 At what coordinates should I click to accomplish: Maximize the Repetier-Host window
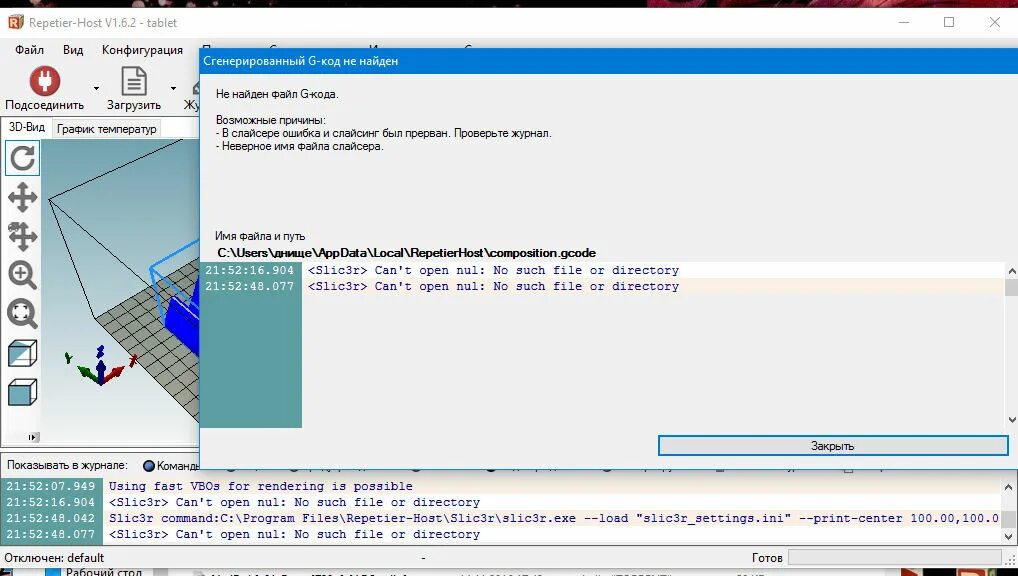[x=949, y=22]
